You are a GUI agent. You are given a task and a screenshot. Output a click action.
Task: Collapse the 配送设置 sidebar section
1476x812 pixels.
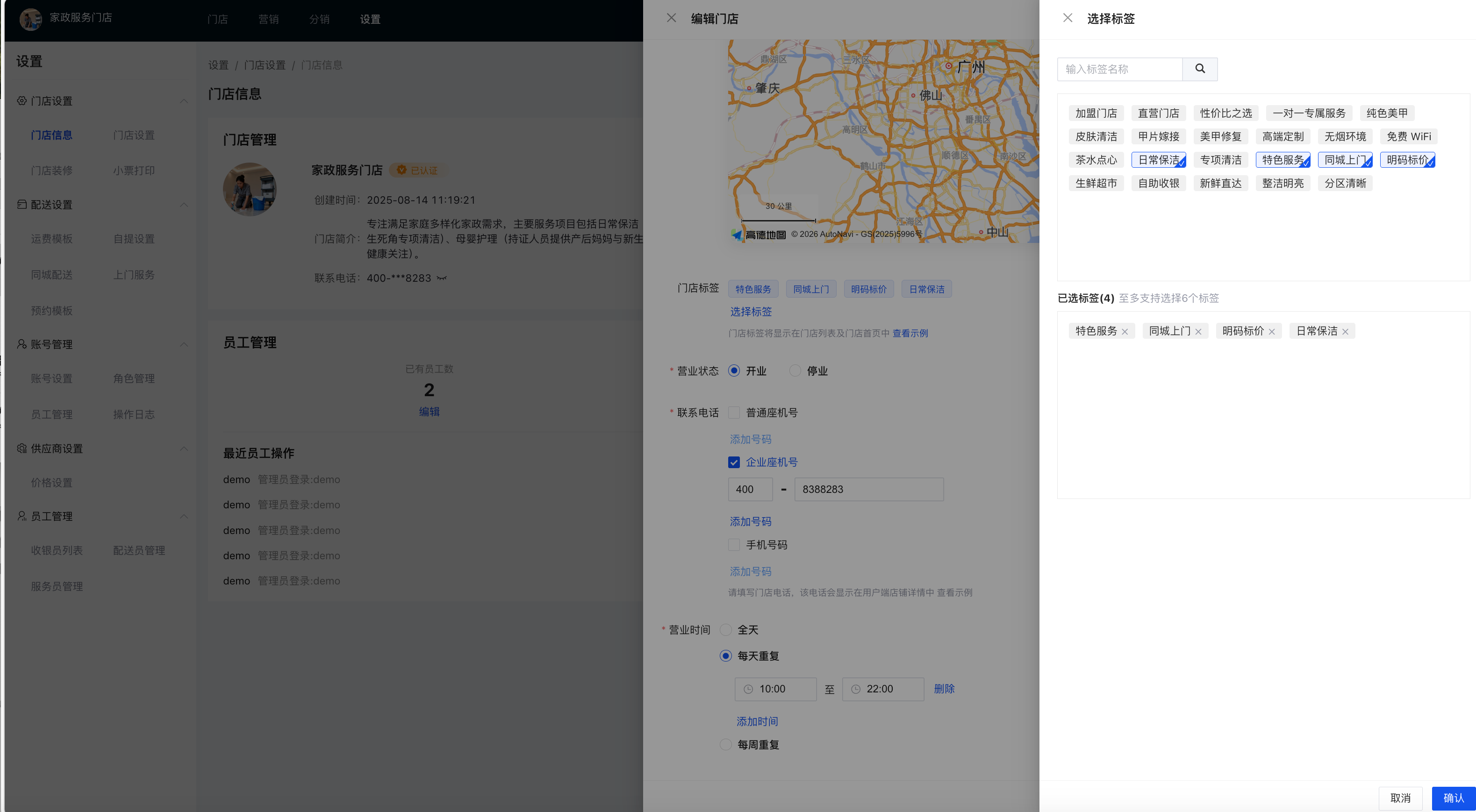click(x=184, y=205)
